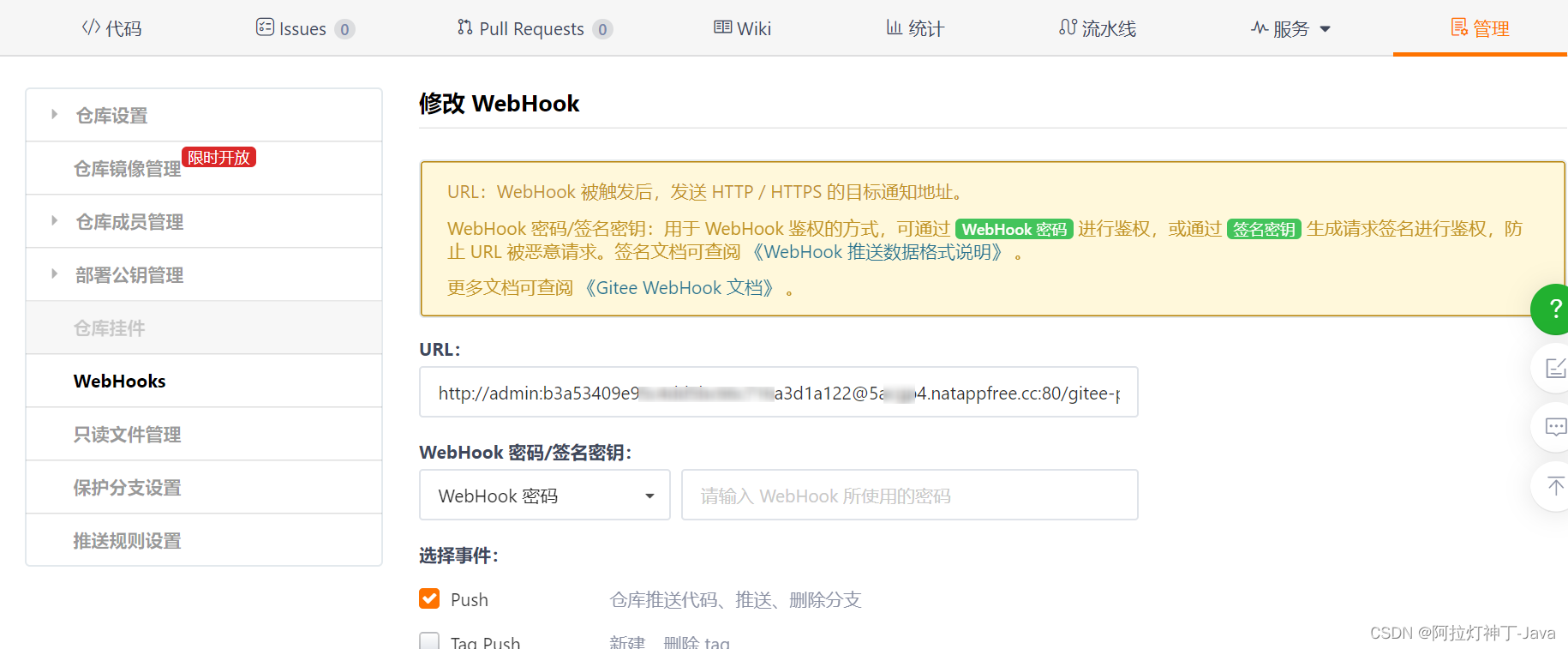Open the Pull Requests tab
Screen dimensions: 1568x649
click(535, 28)
